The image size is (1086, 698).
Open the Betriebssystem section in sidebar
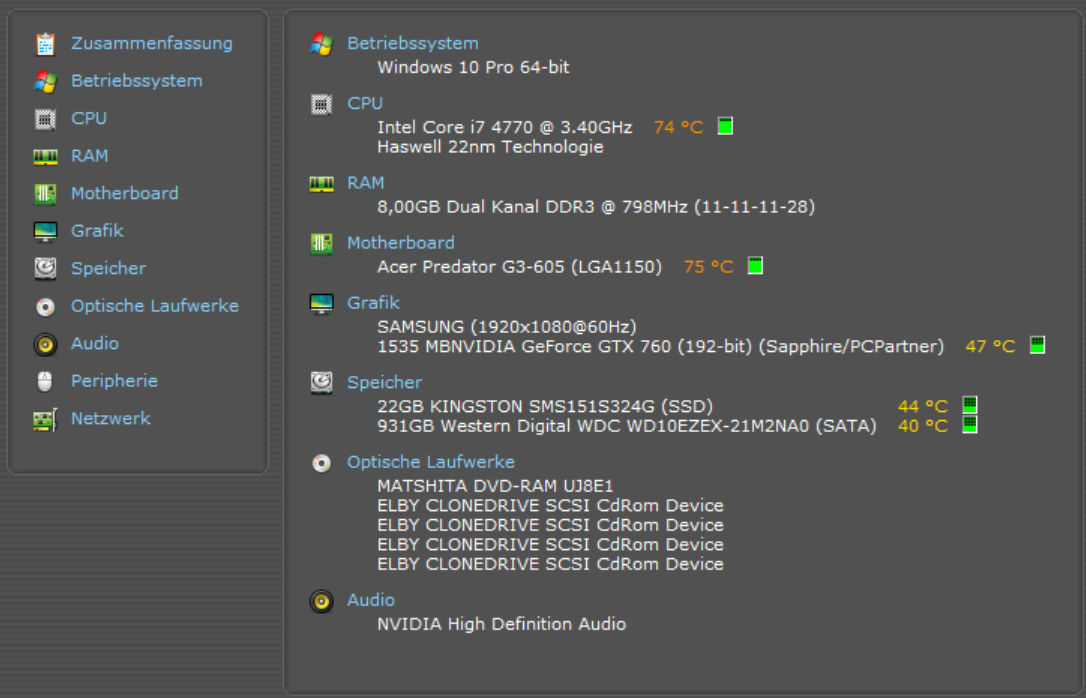pyautogui.click(x=137, y=81)
